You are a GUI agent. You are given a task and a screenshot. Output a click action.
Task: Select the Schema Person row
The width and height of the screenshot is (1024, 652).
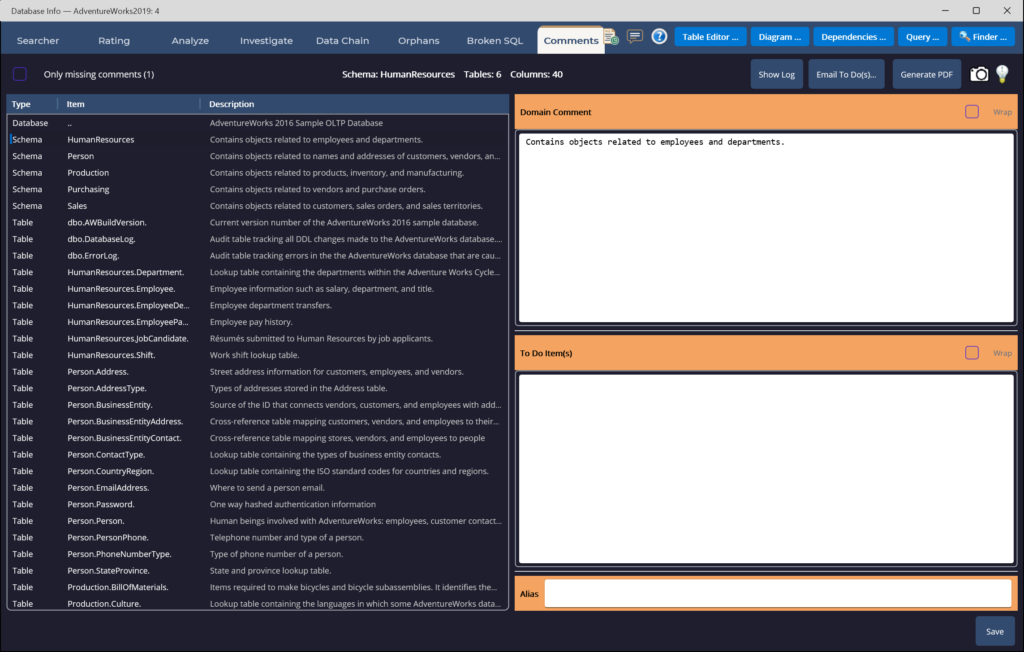(258, 156)
